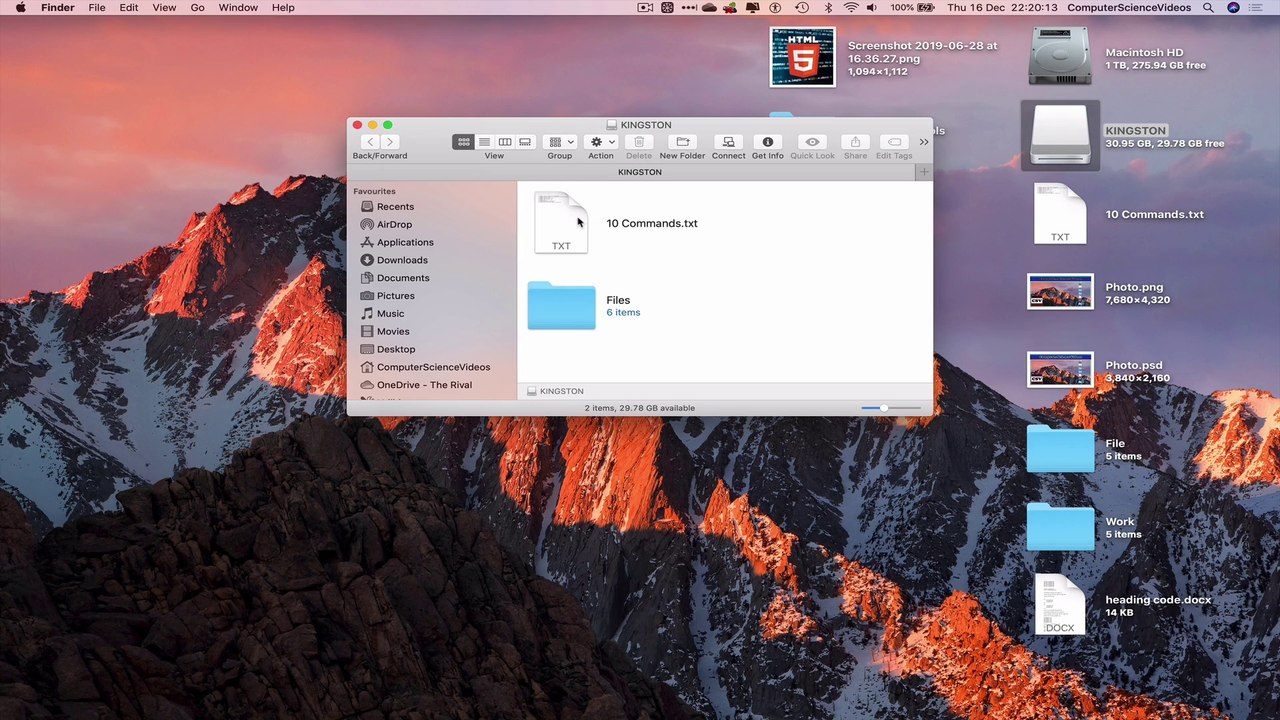Open Recents in sidebar
1280x720 pixels.
pyautogui.click(x=395, y=207)
